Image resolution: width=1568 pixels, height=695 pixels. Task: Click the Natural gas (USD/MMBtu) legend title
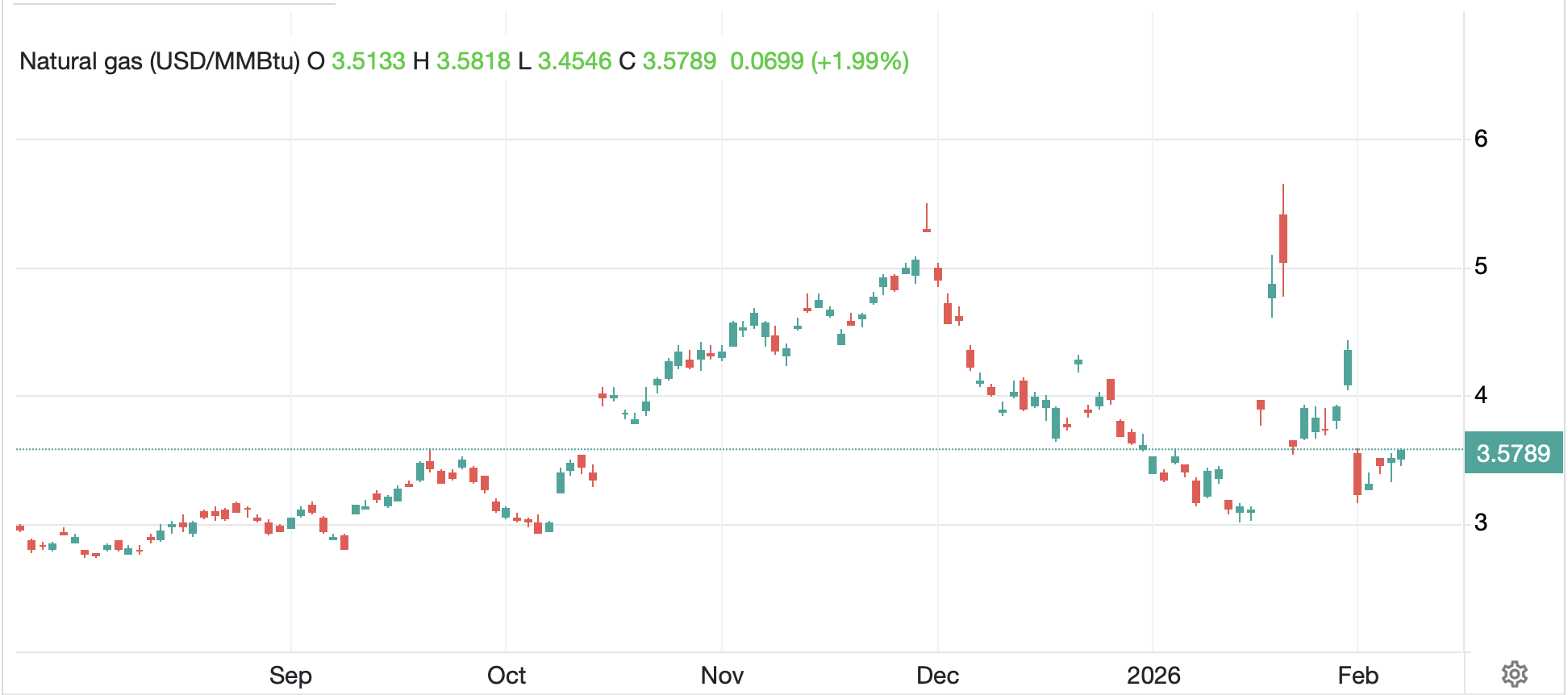[x=160, y=61]
